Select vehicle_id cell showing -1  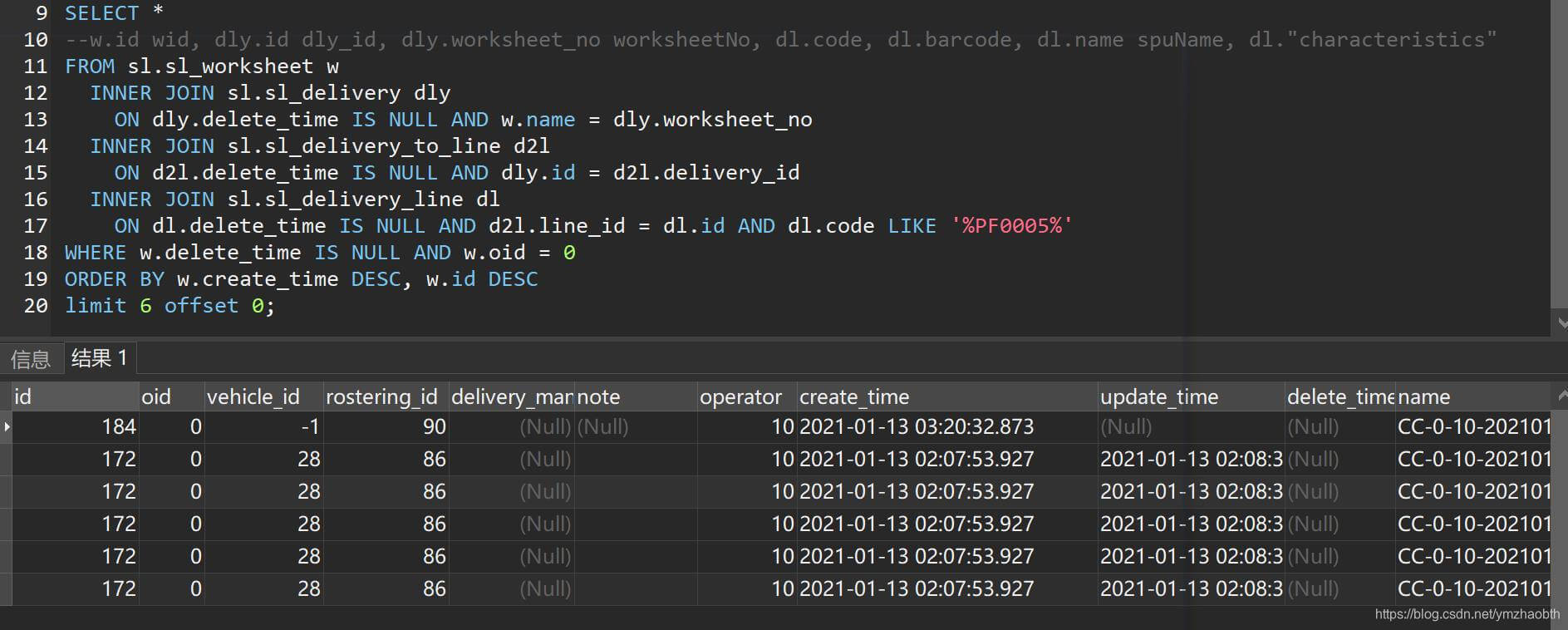click(x=263, y=426)
